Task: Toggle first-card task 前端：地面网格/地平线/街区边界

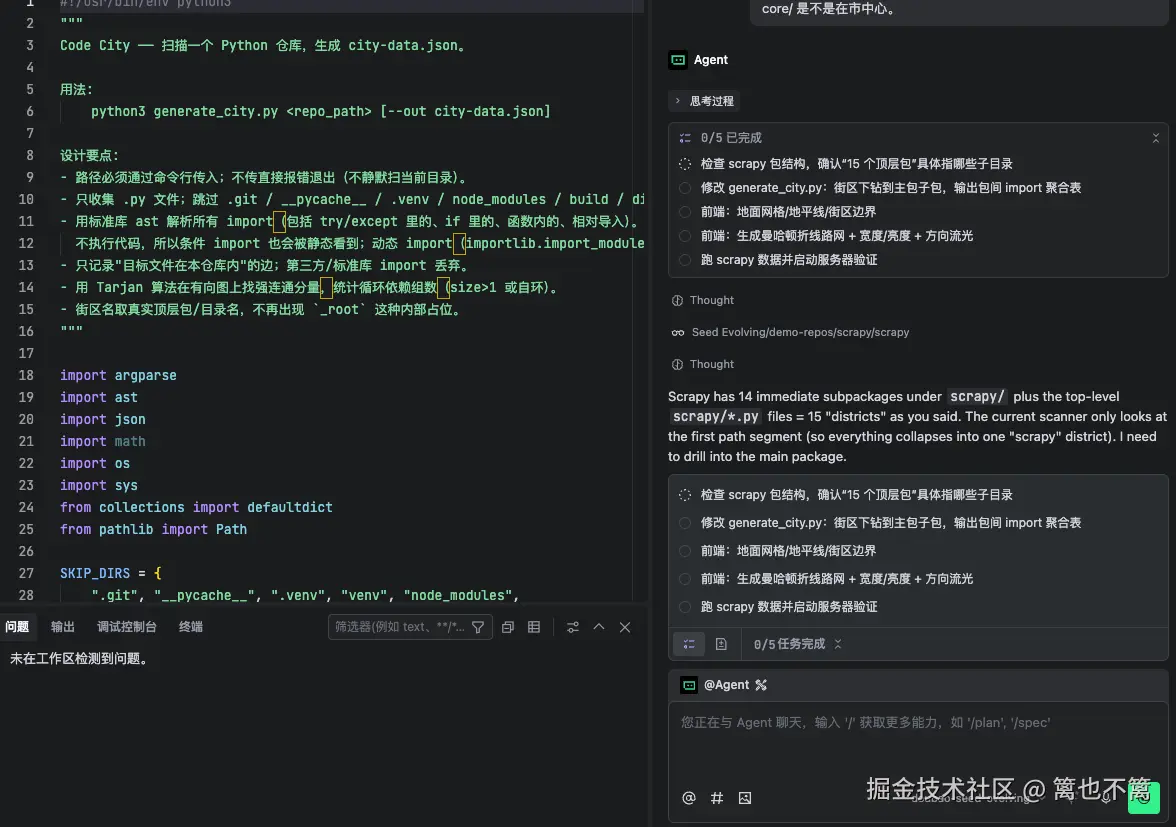Action: click(685, 212)
